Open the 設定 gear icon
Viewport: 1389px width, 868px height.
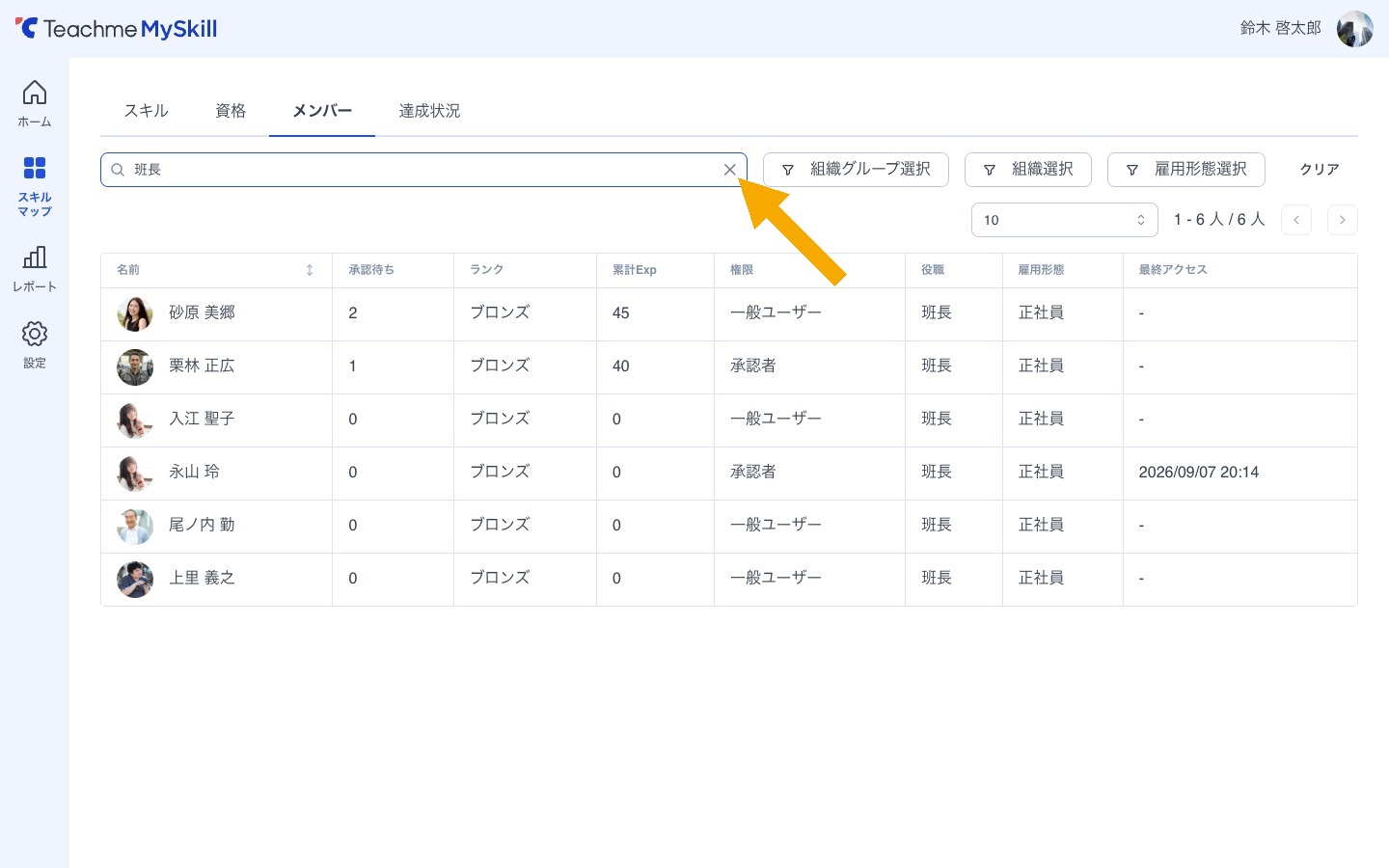coord(35,344)
